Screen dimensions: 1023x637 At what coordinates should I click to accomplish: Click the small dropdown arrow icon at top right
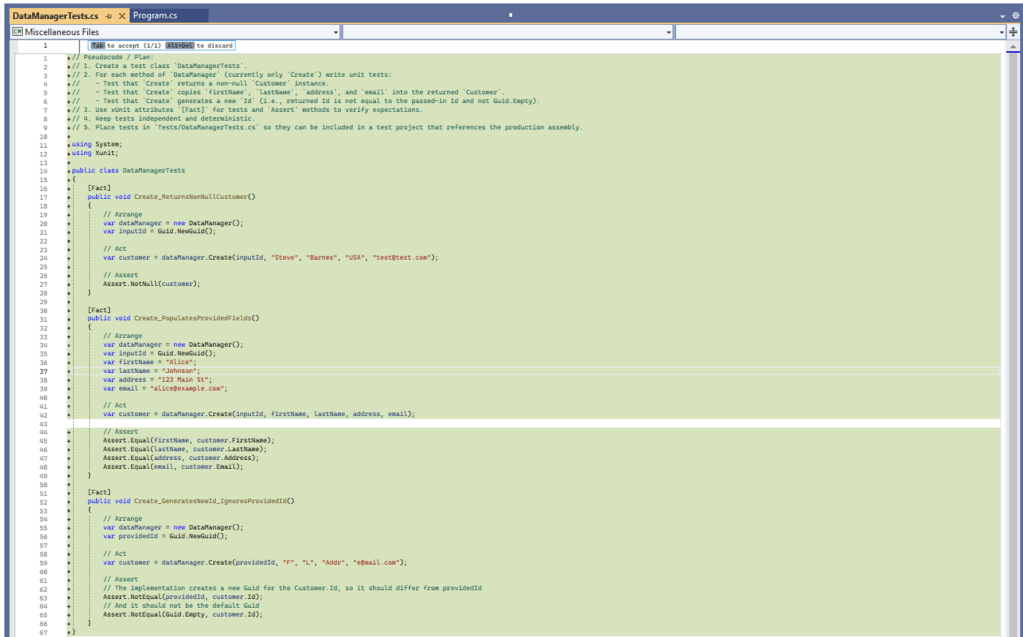tap(1001, 16)
